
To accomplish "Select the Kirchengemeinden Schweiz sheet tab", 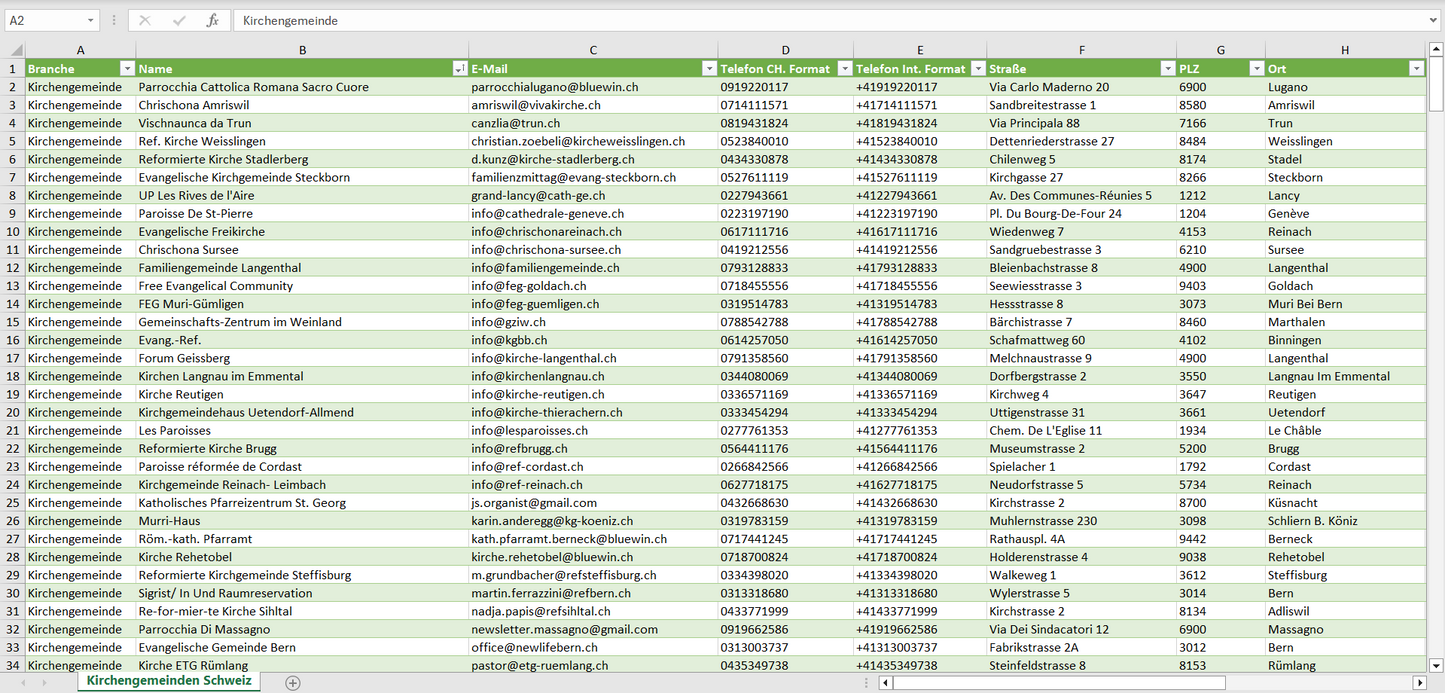I will click(169, 681).
